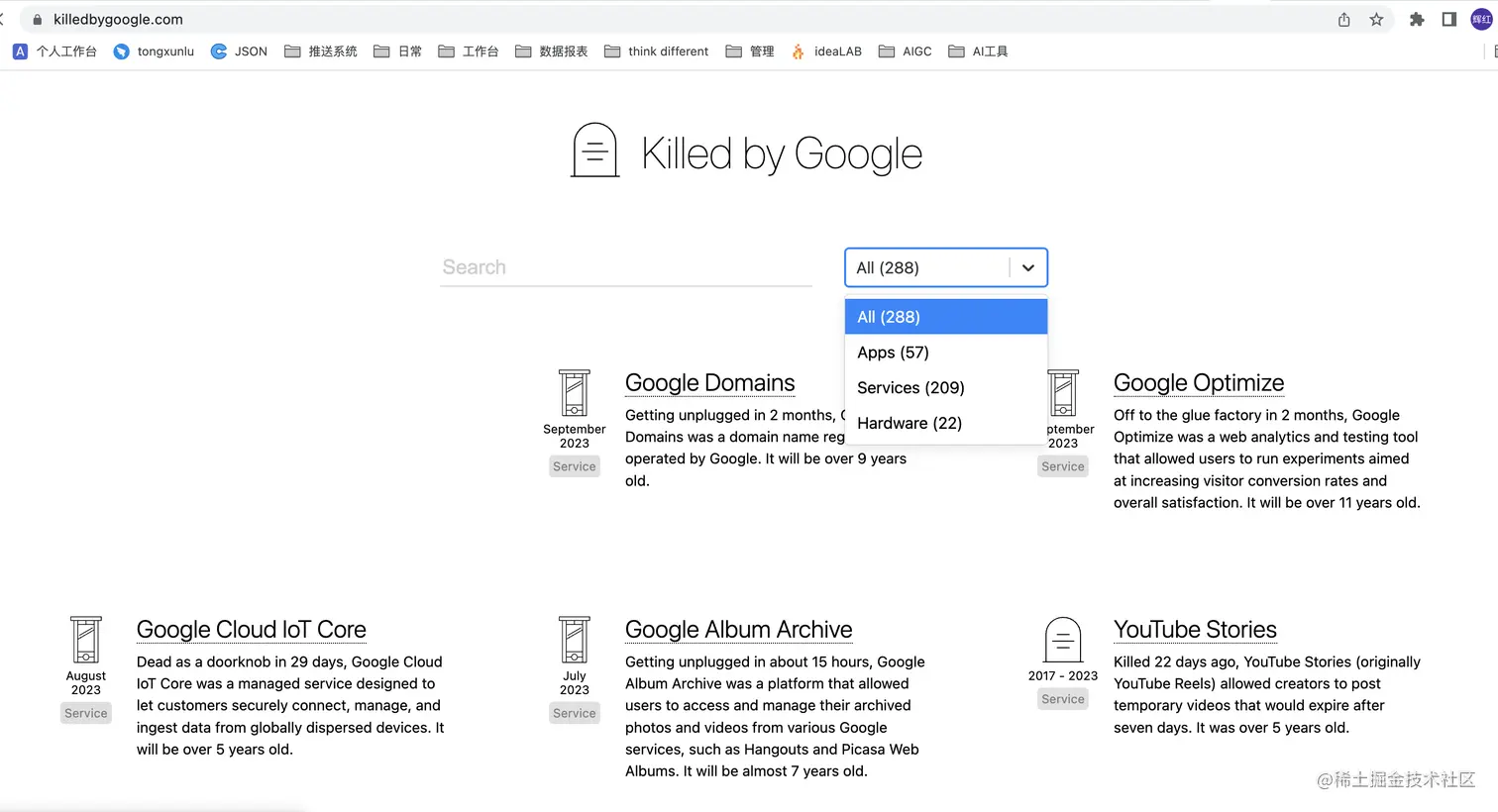1498x812 pixels.
Task: Open the Google Album Archive link
Action: point(738,630)
